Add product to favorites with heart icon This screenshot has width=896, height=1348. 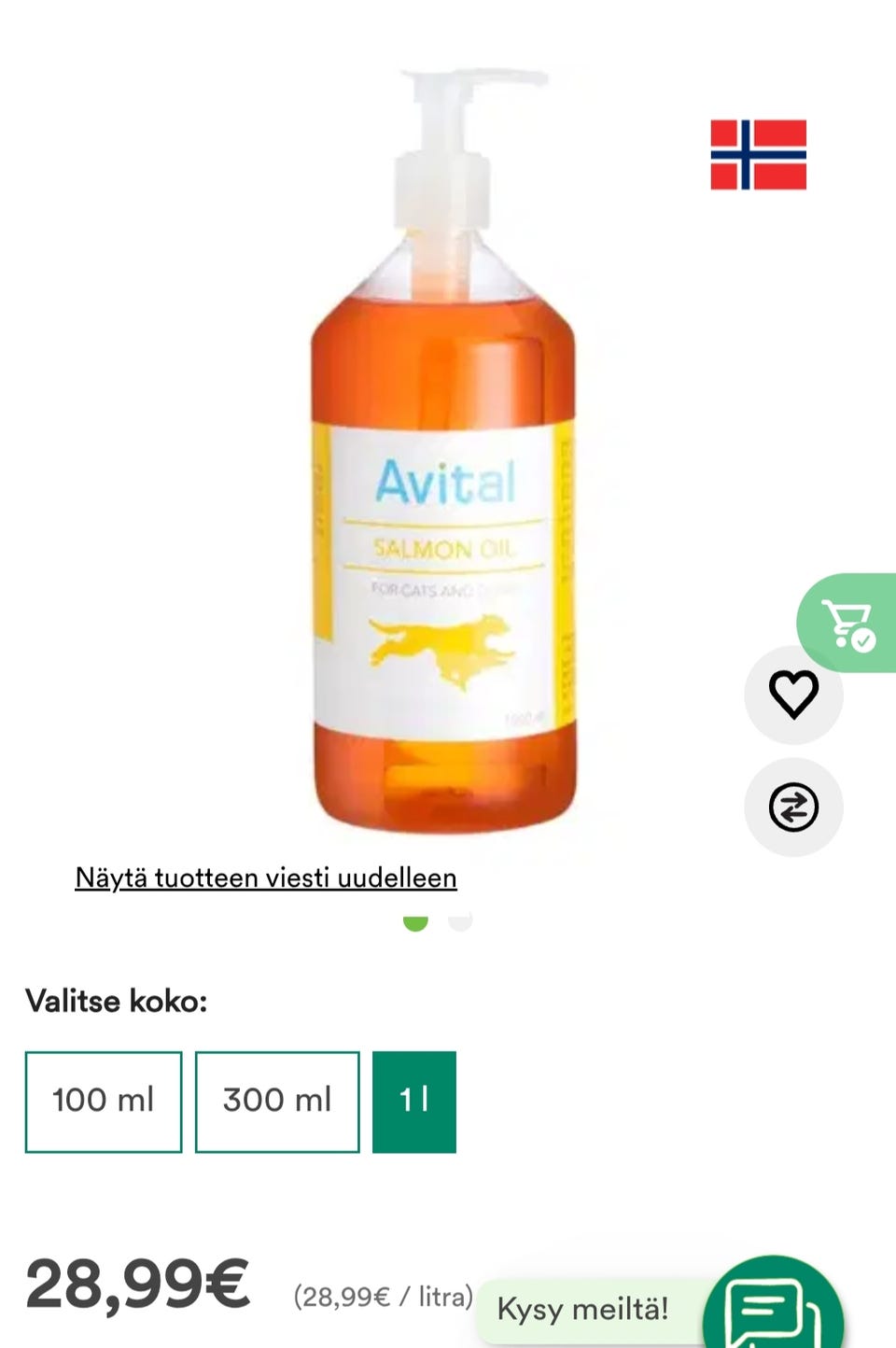click(x=793, y=695)
